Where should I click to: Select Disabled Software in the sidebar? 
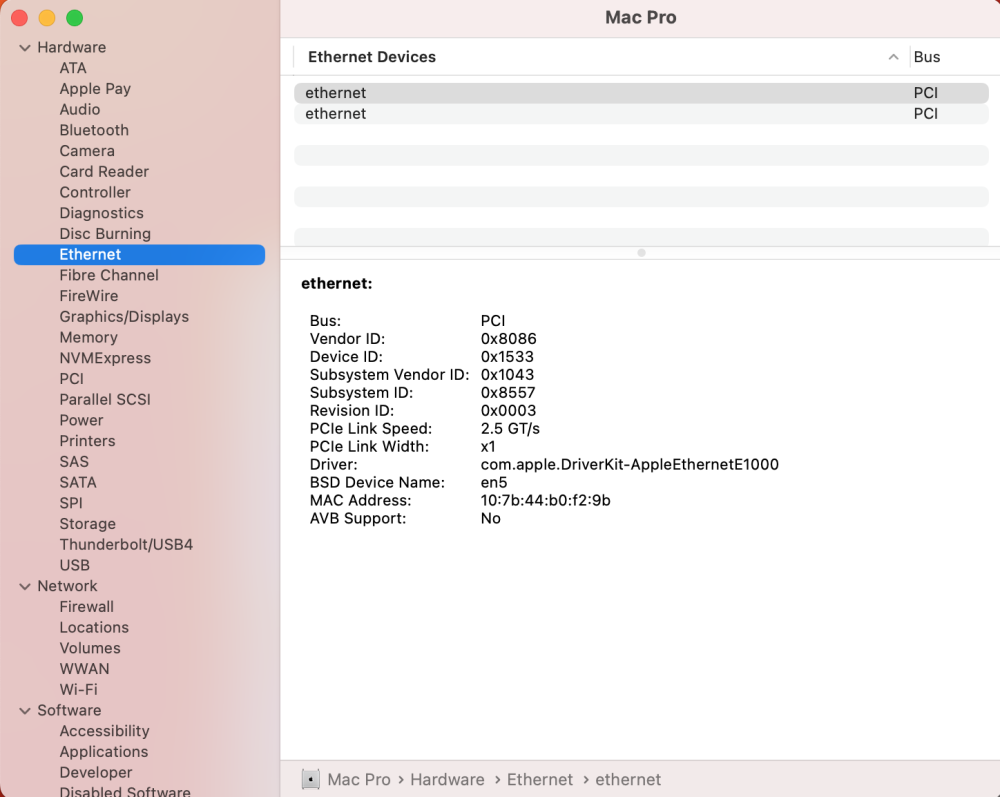click(125, 791)
